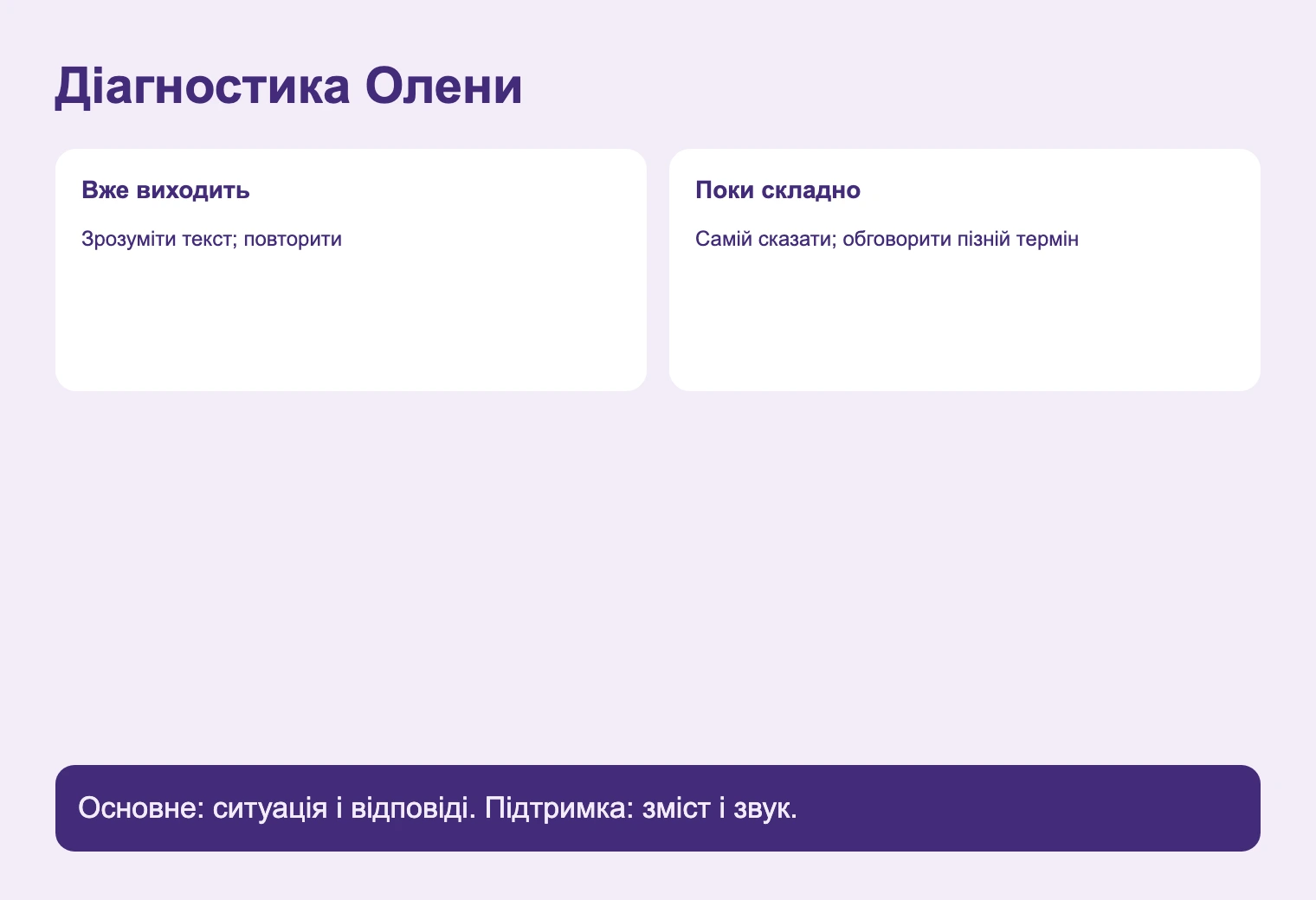Click the text "Зрозуміти текст; повторити"
The height and width of the screenshot is (900, 1316).
coord(211,239)
